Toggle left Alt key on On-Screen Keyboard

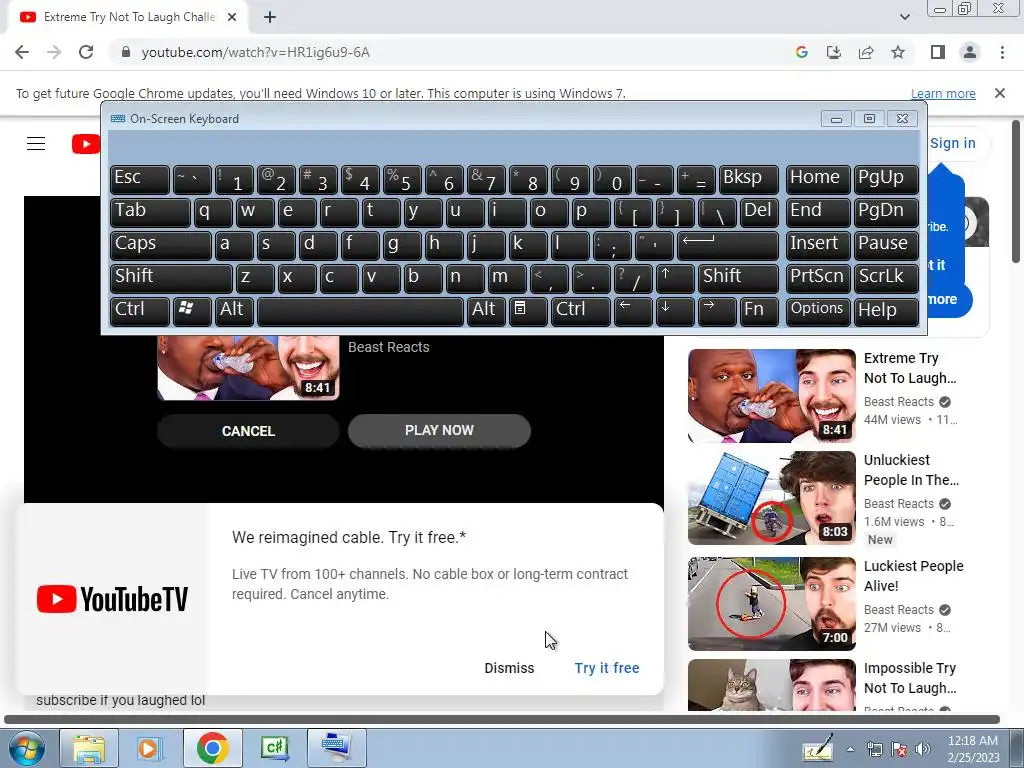[234, 311]
